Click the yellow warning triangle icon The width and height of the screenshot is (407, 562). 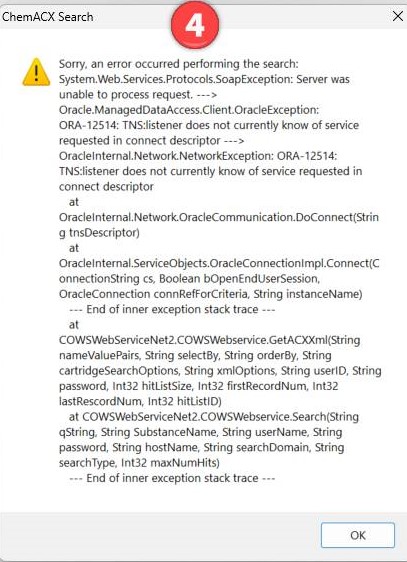(36, 72)
